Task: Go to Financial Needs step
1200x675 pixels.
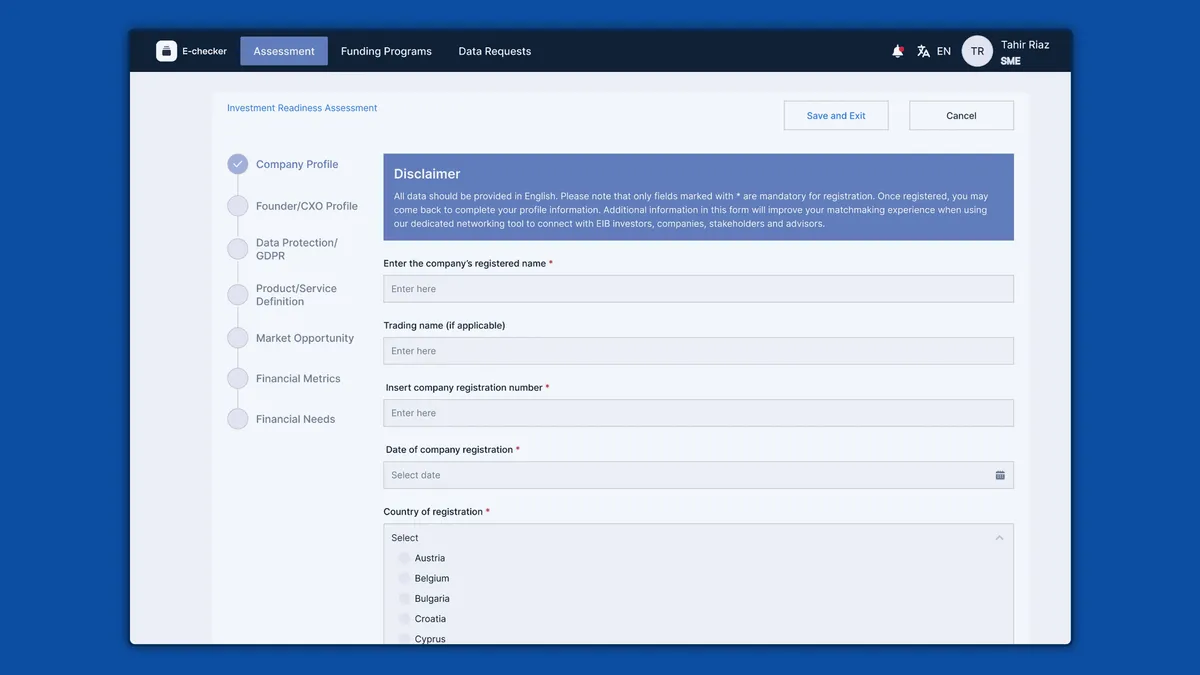Action: (x=295, y=419)
